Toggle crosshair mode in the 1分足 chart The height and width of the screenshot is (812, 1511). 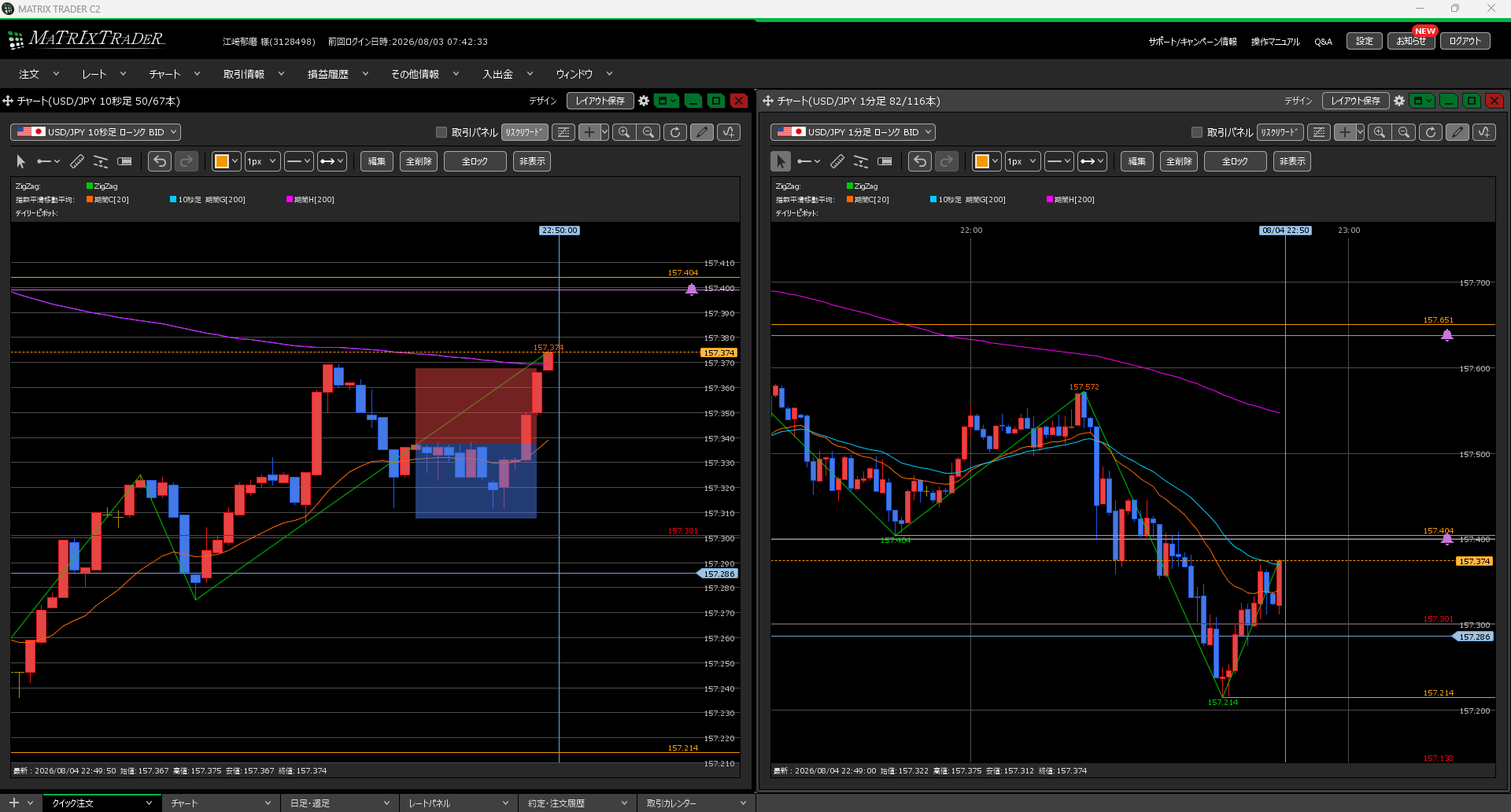(1344, 132)
